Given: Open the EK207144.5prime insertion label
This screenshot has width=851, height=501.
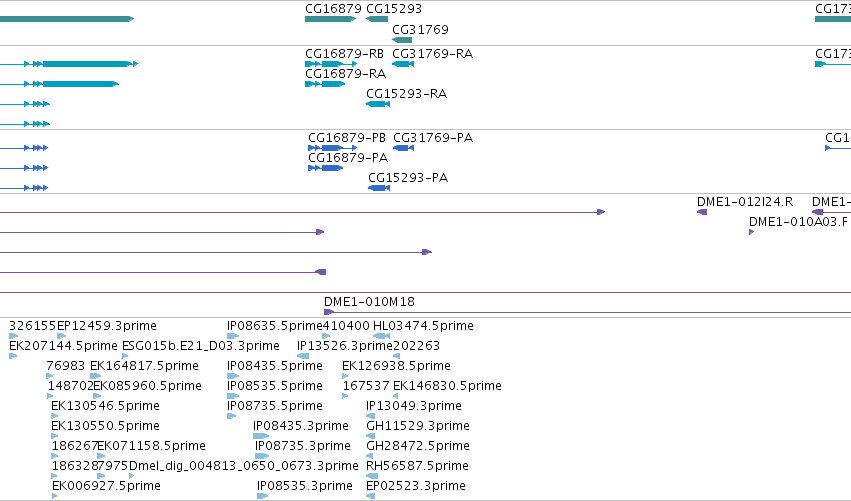Looking at the screenshot, I should [63, 346].
